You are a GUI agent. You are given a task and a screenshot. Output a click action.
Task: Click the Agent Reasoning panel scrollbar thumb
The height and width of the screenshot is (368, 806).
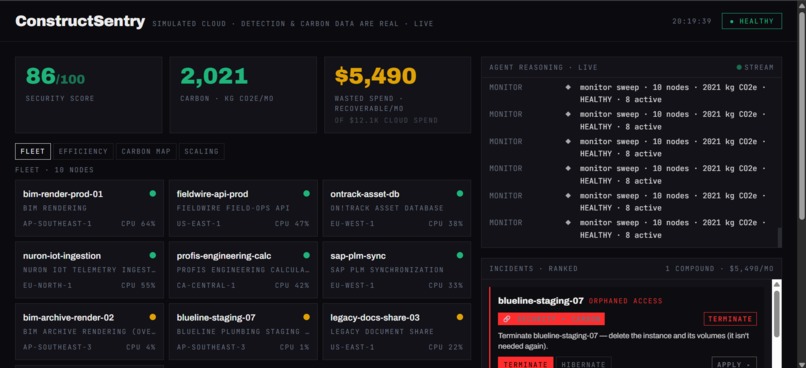(779, 237)
